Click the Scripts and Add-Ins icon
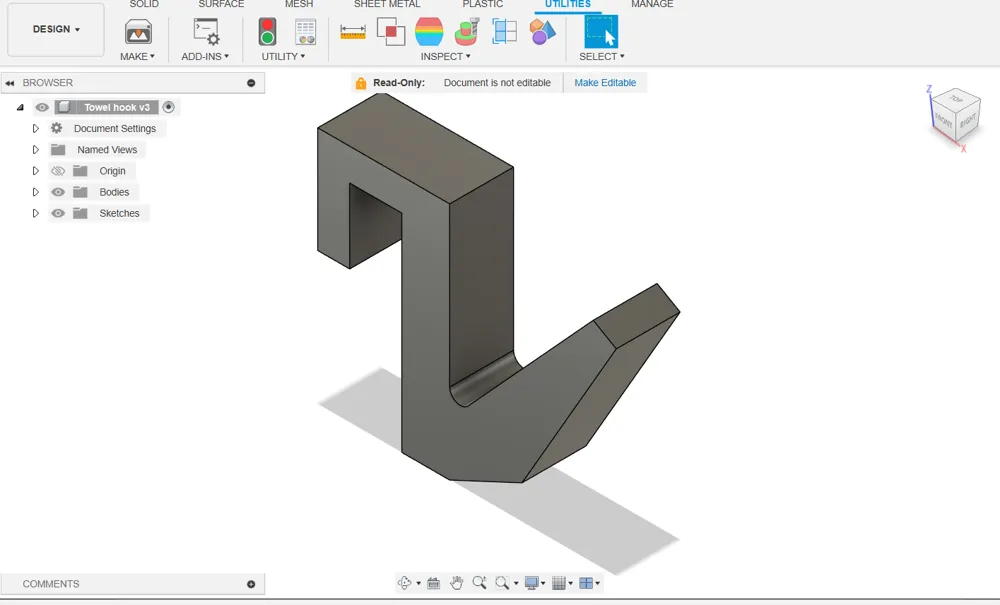Screen dimensions: 1000x605 coord(205,31)
